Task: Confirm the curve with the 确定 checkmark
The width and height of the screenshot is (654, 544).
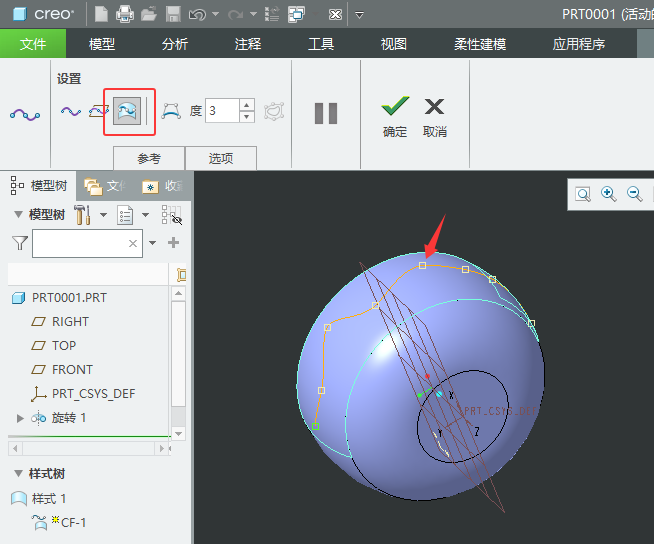Action: pos(395,116)
